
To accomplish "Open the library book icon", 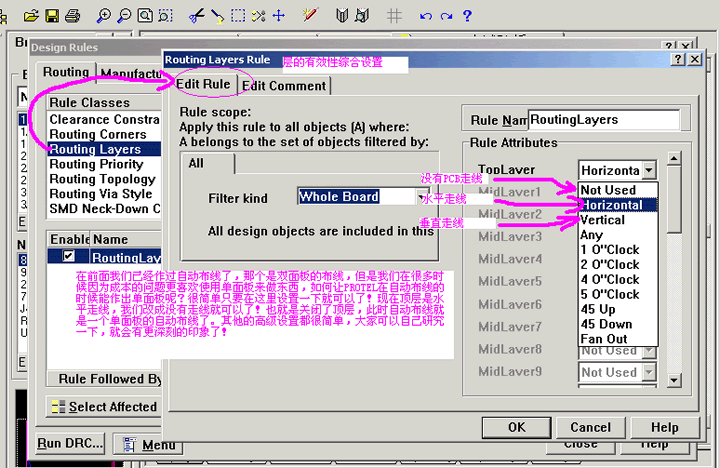I will [x=342, y=16].
